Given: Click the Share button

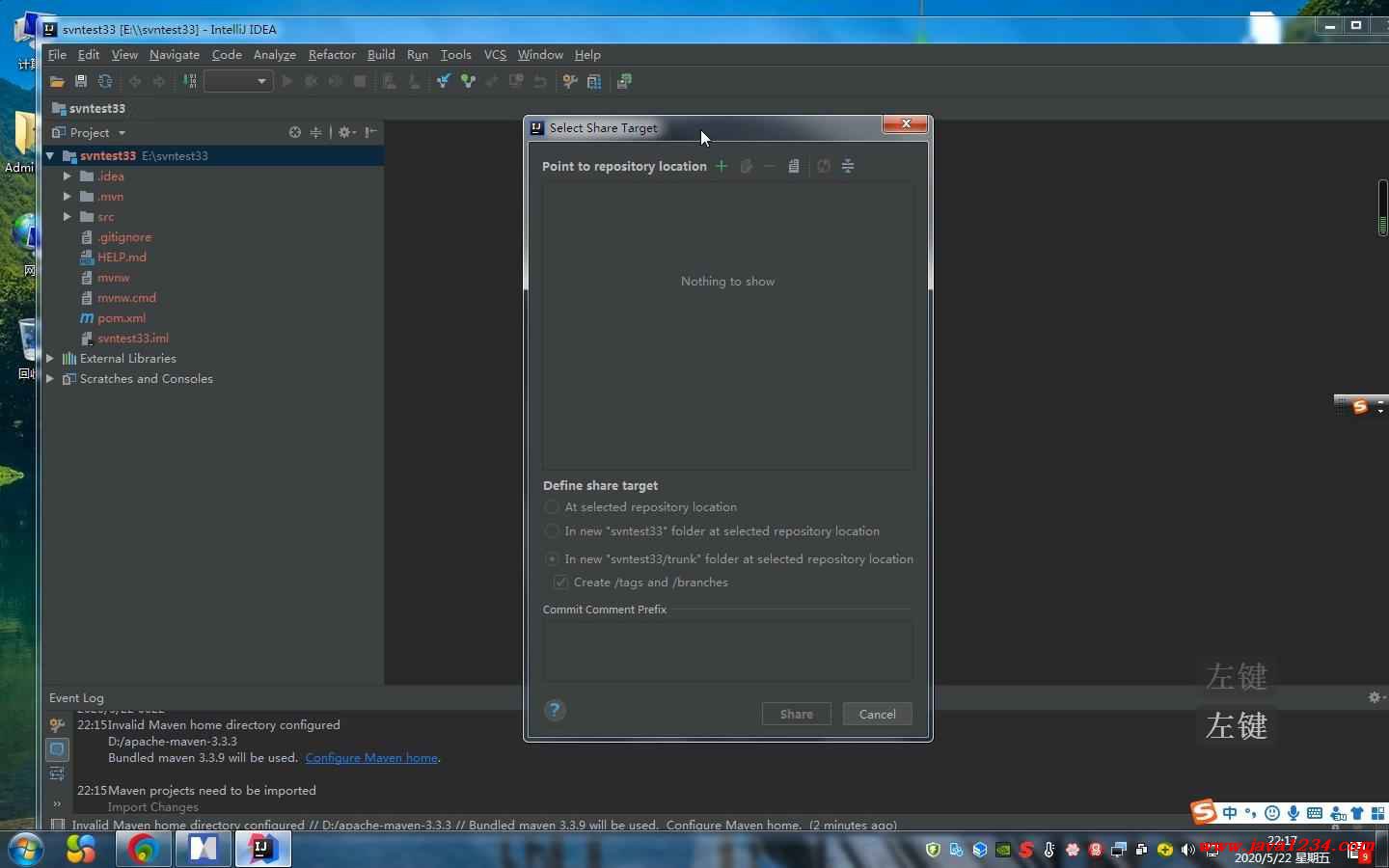Looking at the screenshot, I should tap(797, 714).
